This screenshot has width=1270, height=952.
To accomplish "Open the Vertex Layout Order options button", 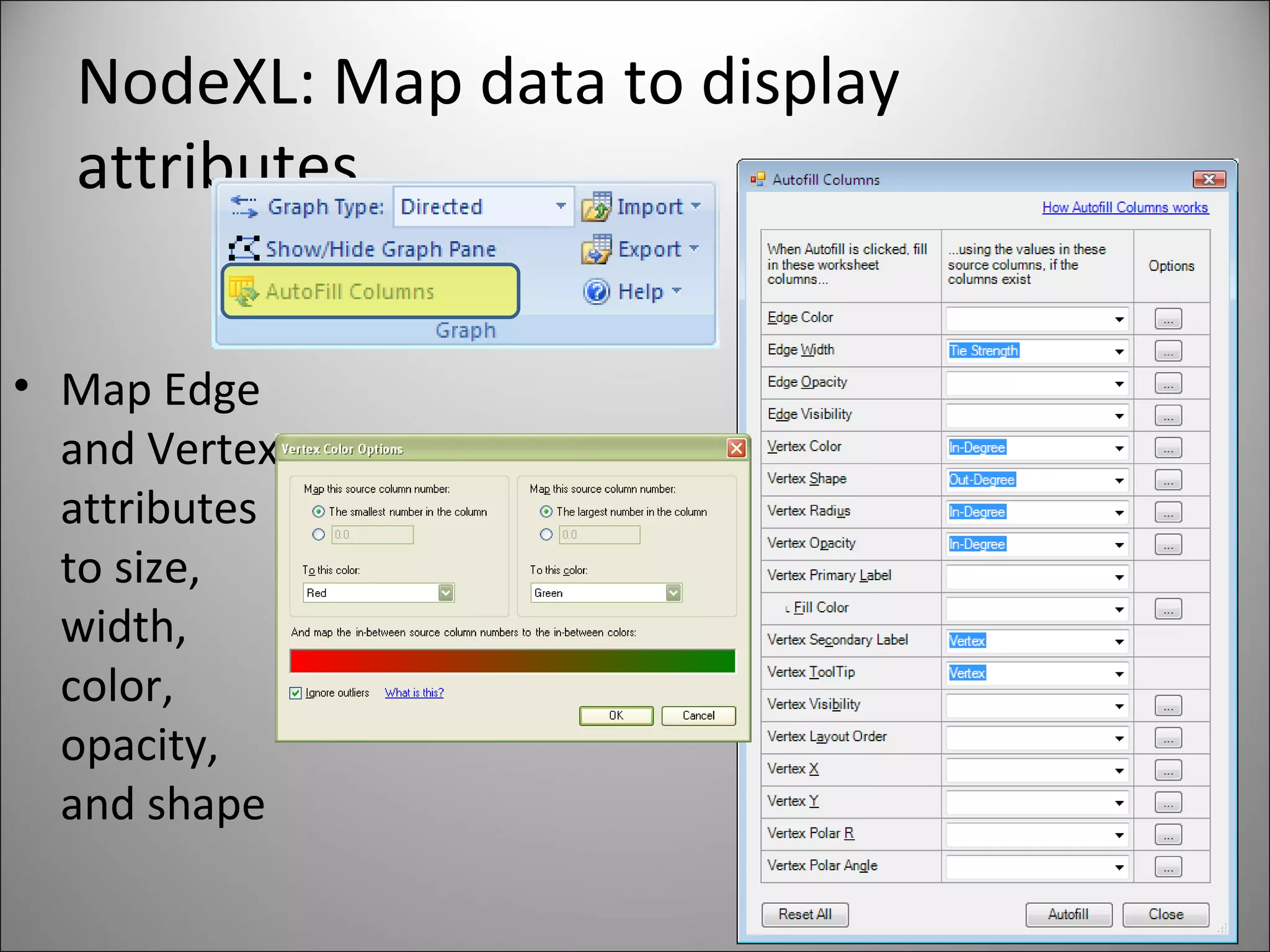I will (x=1168, y=738).
